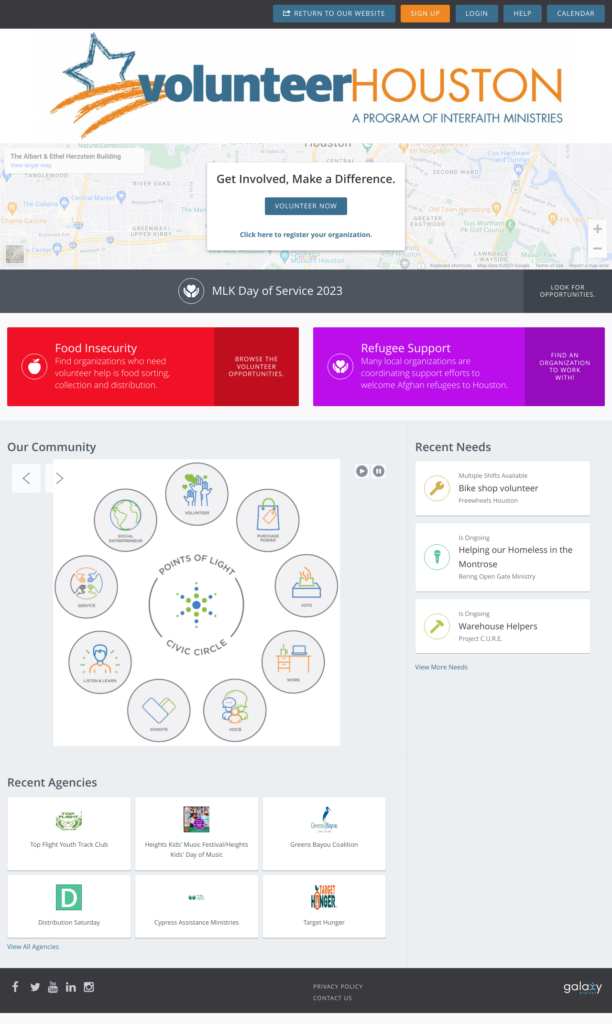Toggle the map satellite view thumbnail

point(14,254)
